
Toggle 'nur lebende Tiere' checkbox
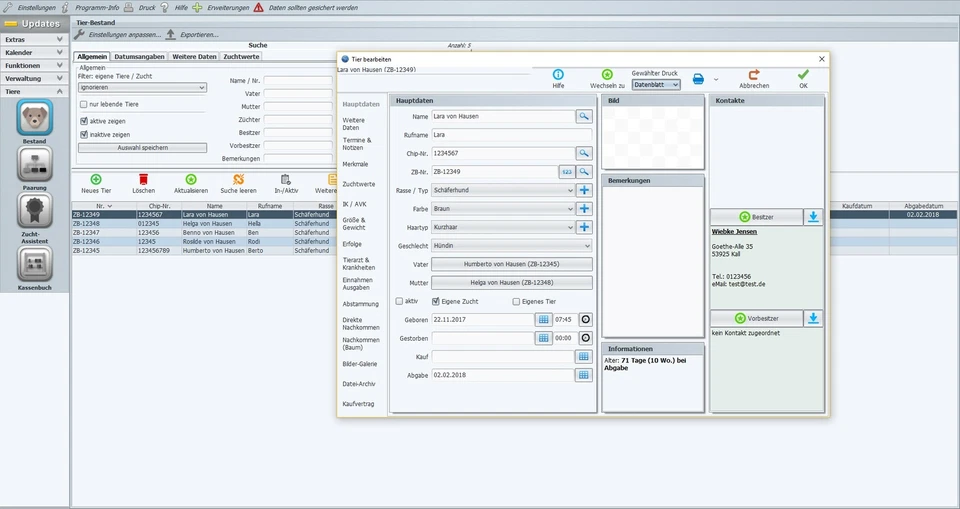point(84,104)
